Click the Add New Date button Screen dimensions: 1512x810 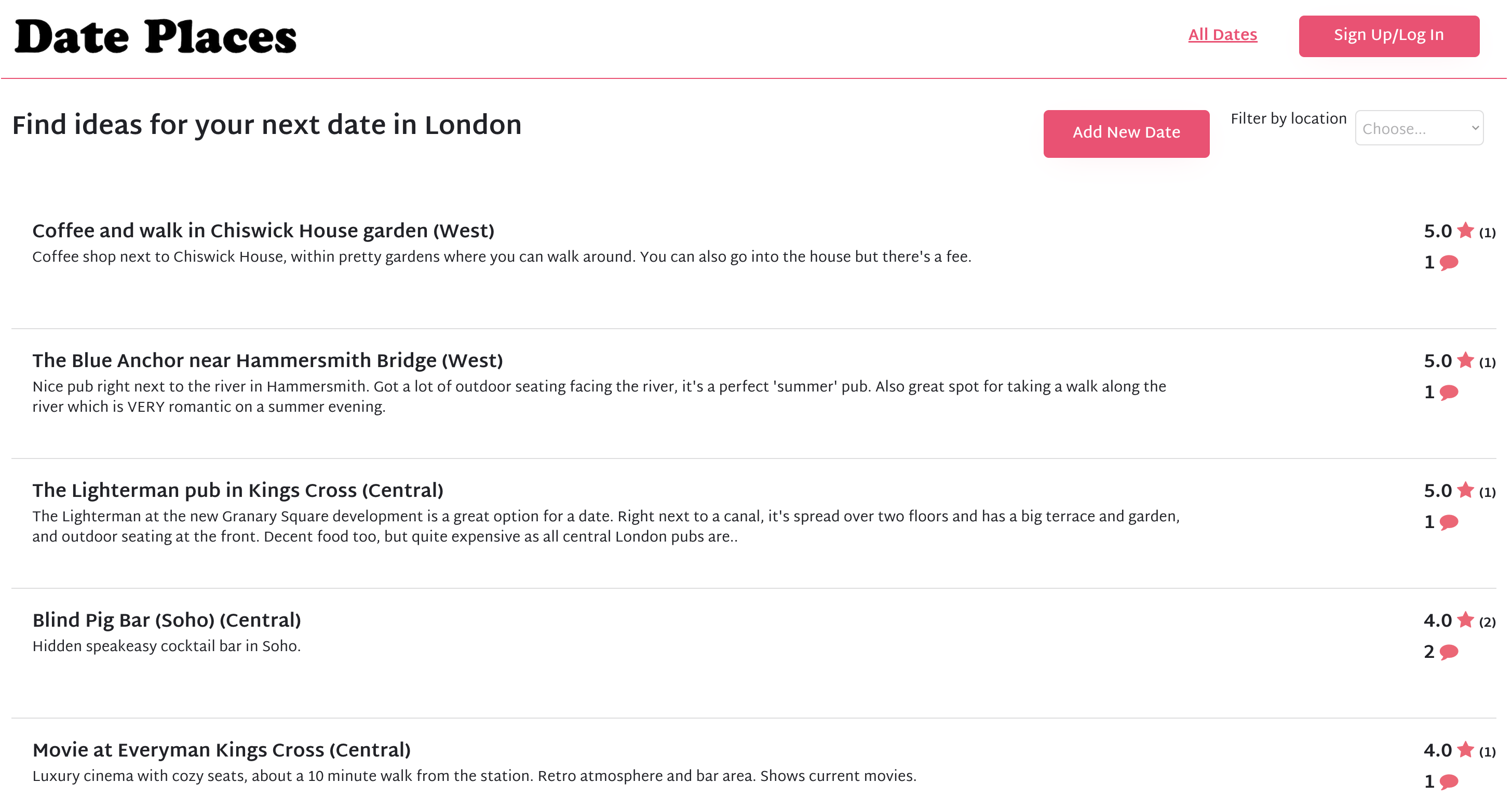(1126, 133)
